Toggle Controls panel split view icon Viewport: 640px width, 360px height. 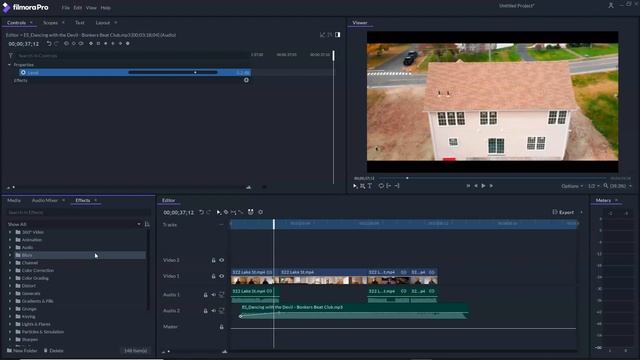338,35
